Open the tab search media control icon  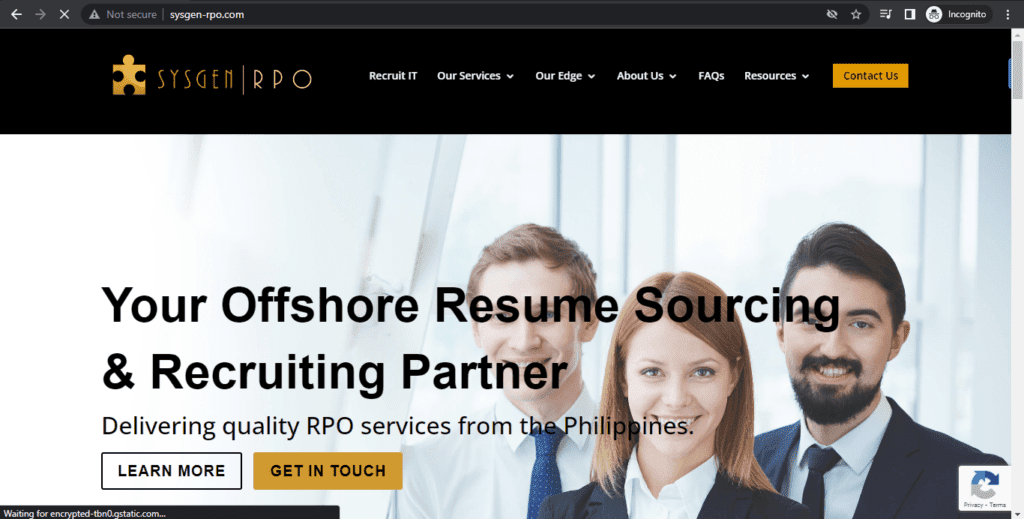click(886, 14)
